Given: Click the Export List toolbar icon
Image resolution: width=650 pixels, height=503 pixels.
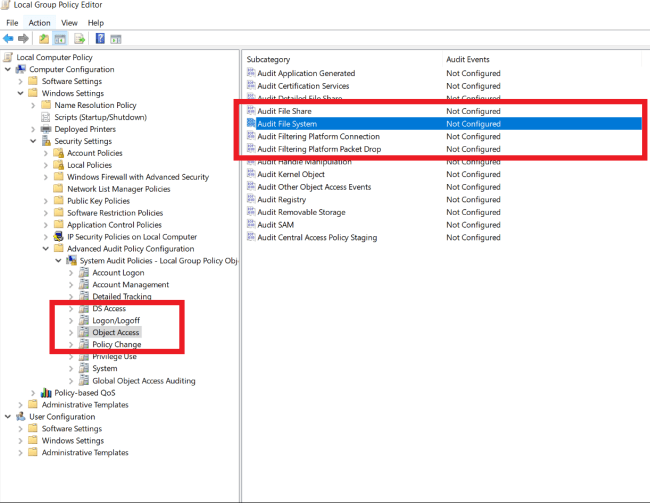Looking at the screenshot, I should point(80,39).
